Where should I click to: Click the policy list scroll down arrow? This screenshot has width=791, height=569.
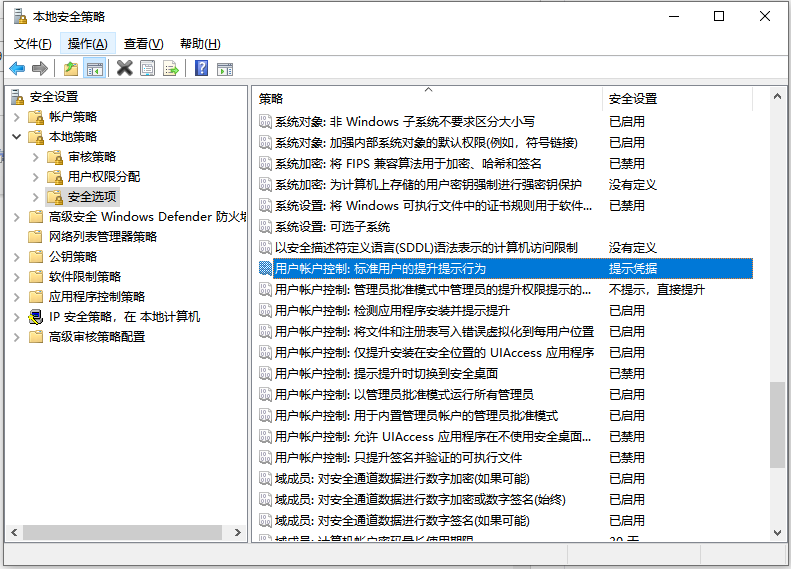[777, 533]
